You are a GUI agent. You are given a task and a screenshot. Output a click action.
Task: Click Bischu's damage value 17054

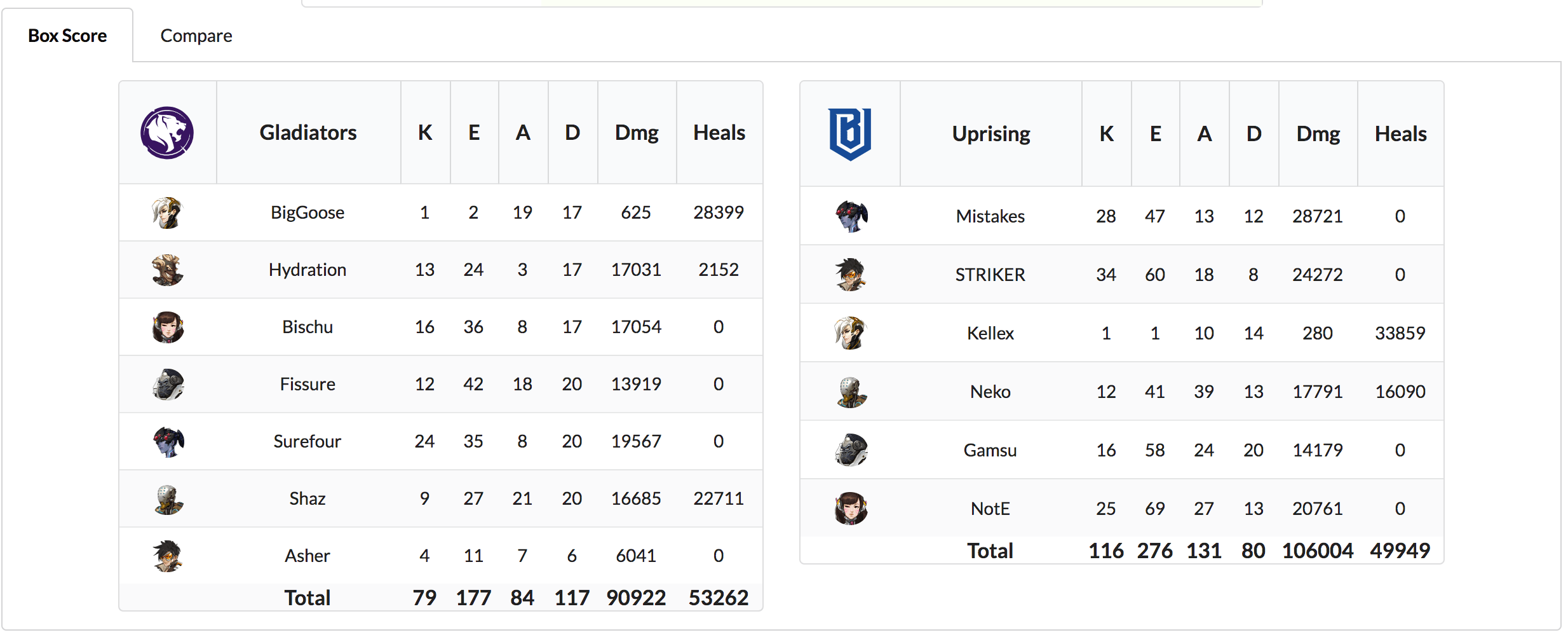[x=636, y=327]
